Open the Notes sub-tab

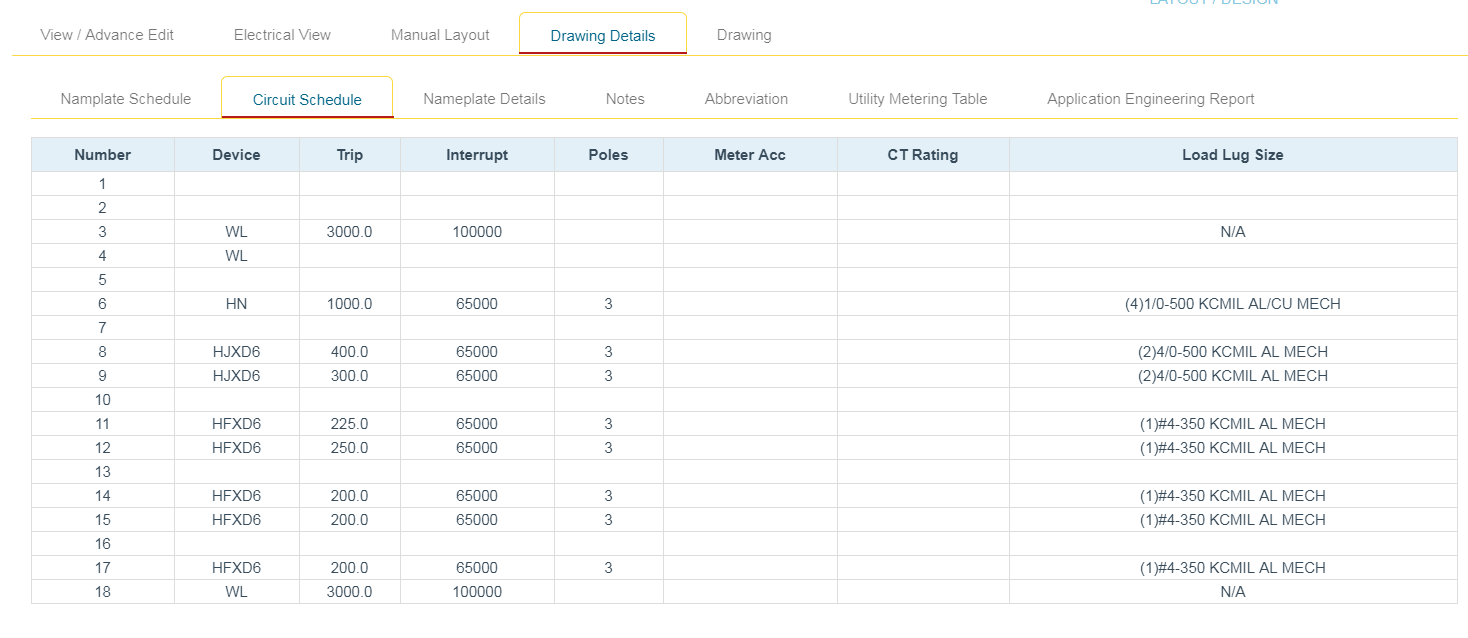(x=624, y=98)
